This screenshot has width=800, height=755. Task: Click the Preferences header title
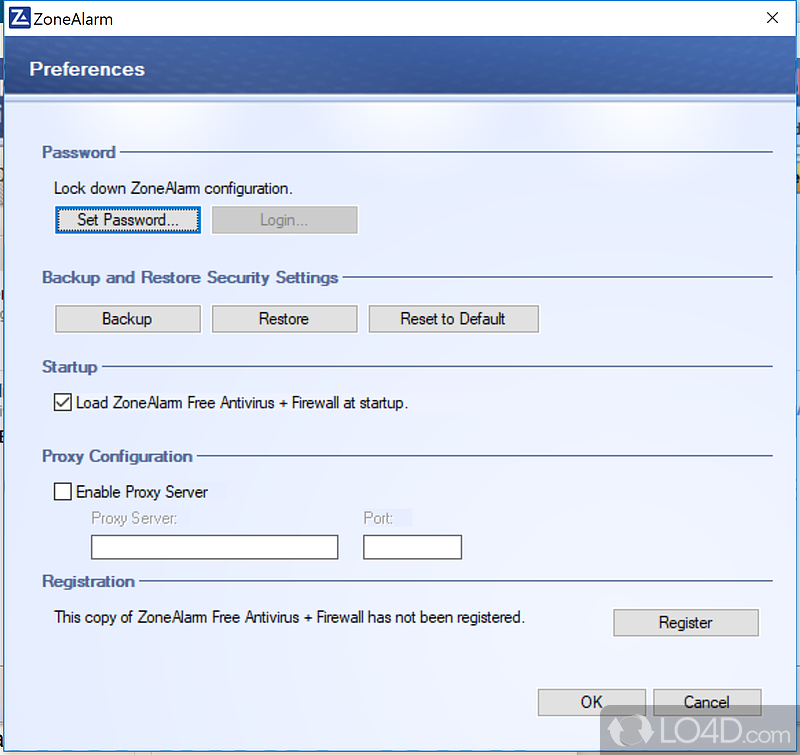tap(87, 69)
